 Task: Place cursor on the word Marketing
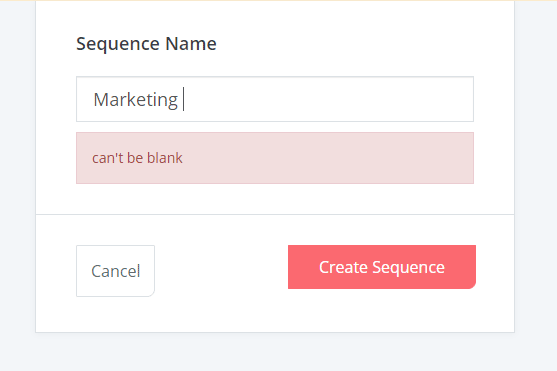135,100
